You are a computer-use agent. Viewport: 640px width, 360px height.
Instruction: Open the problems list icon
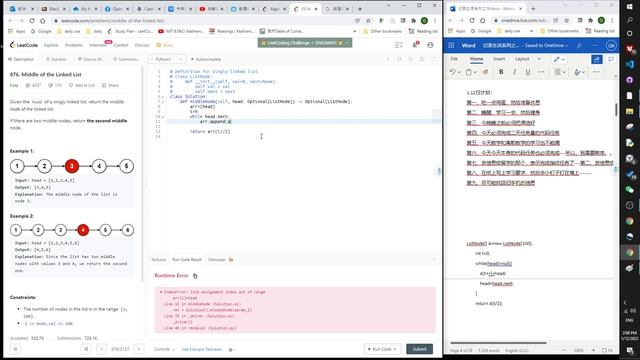tap(15, 349)
